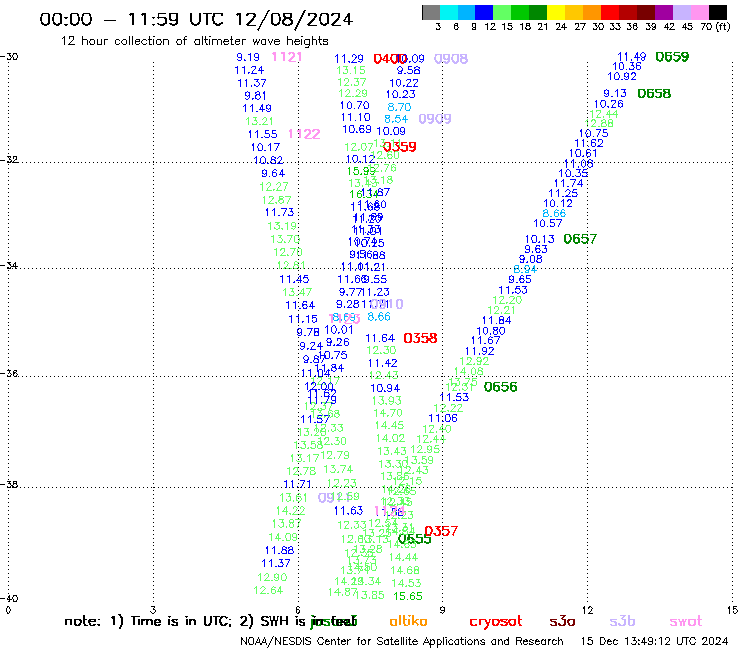Click the wave height value 11.88
The image size is (740, 650).
pos(279,550)
